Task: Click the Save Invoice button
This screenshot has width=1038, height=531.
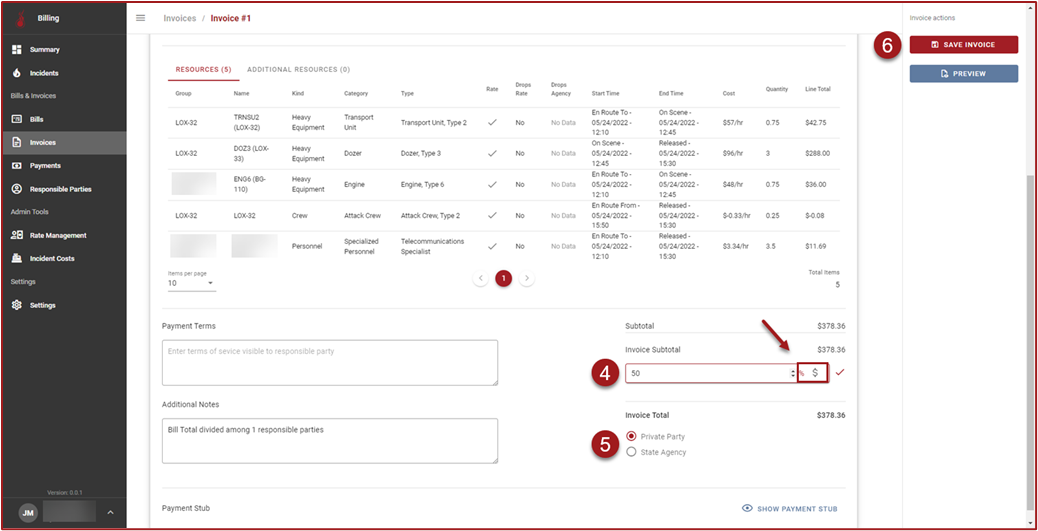Action: (x=963, y=45)
